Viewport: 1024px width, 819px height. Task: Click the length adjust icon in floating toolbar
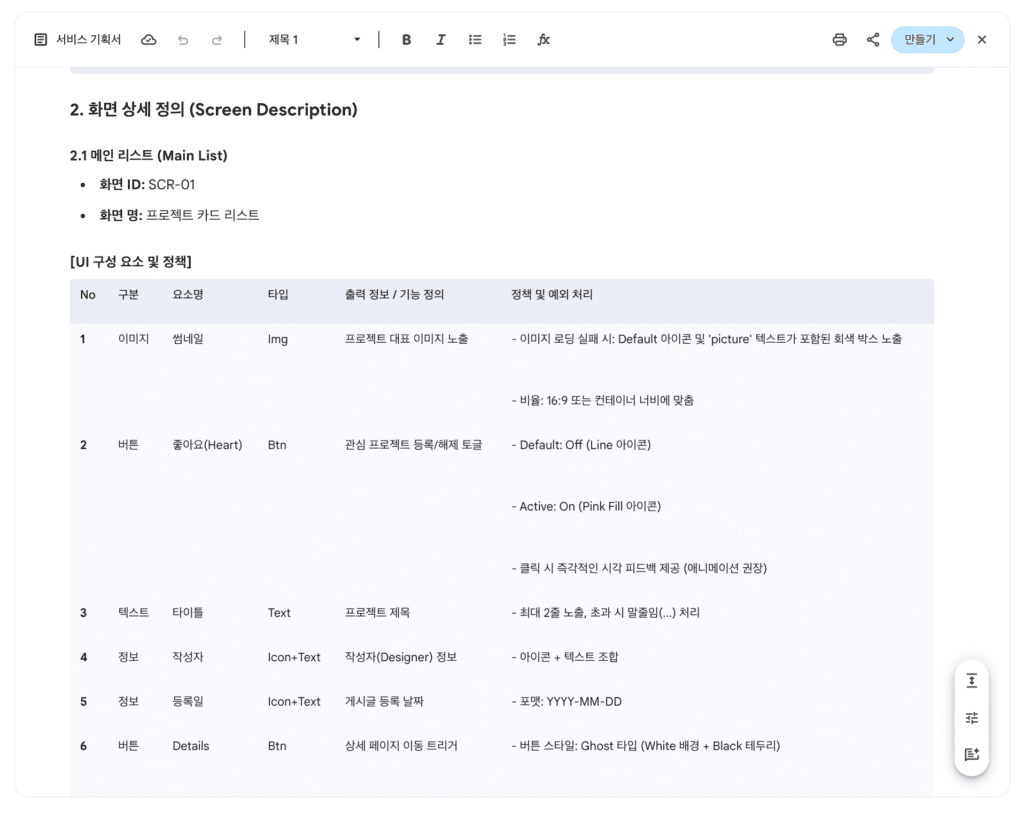point(971,681)
